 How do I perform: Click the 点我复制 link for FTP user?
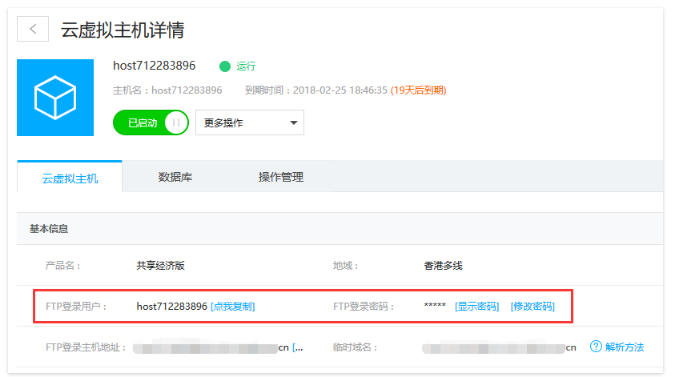pos(233,307)
